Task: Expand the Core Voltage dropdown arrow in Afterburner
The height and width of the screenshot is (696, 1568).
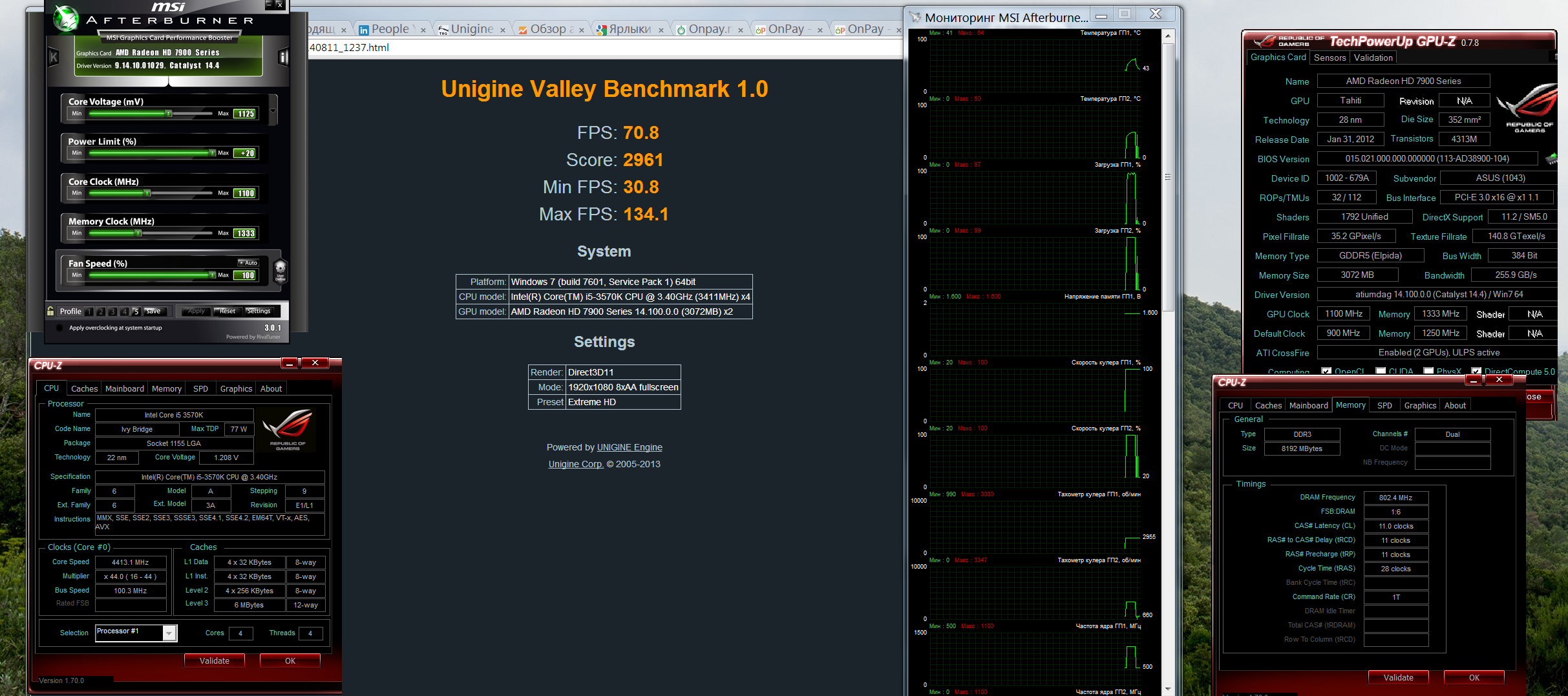Action: [x=273, y=111]
